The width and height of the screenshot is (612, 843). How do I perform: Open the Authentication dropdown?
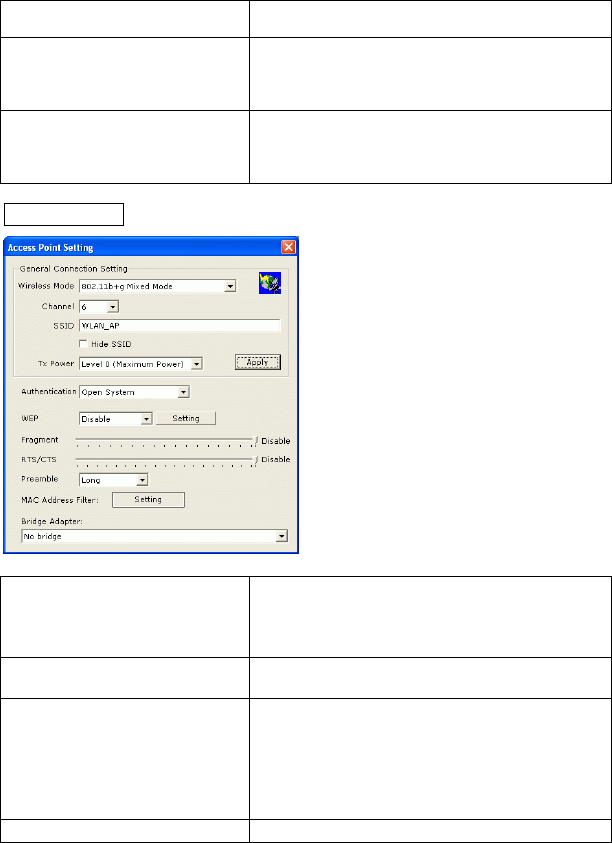pyautogui.click(x=134, y=392)
